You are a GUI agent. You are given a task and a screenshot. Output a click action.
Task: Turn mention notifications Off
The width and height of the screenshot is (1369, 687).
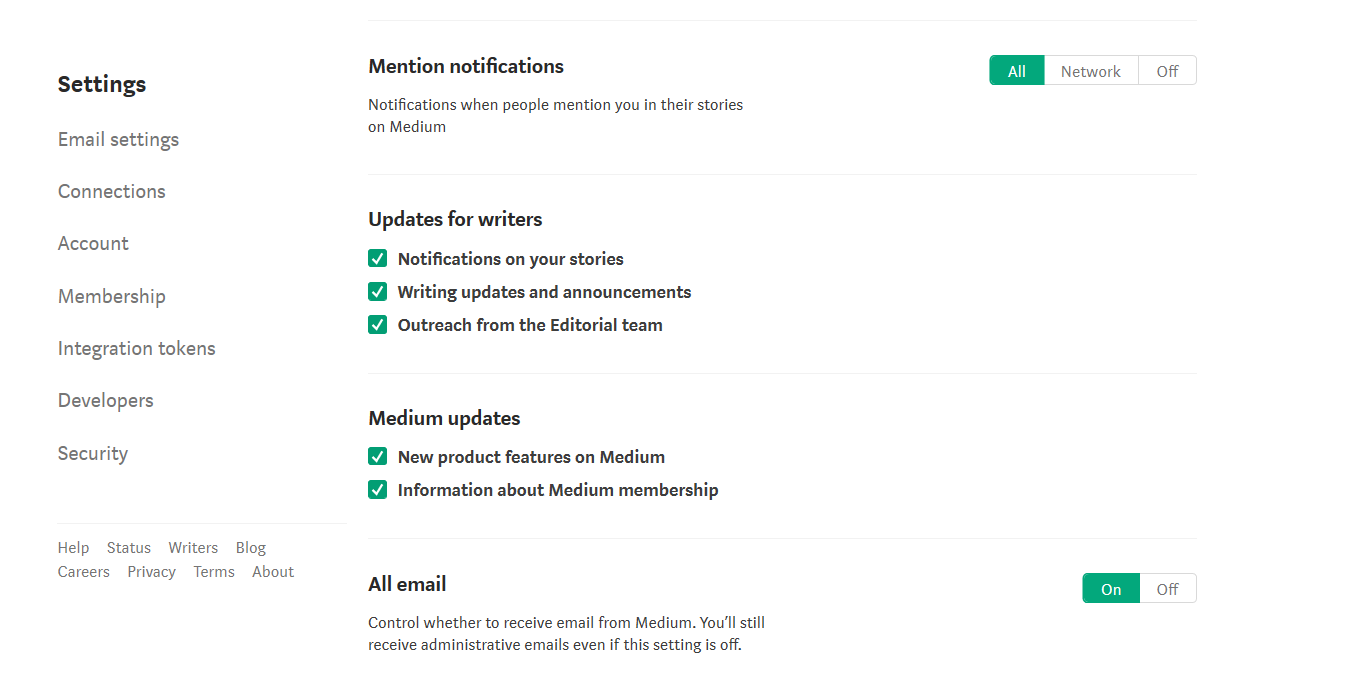click(1166, 70)
